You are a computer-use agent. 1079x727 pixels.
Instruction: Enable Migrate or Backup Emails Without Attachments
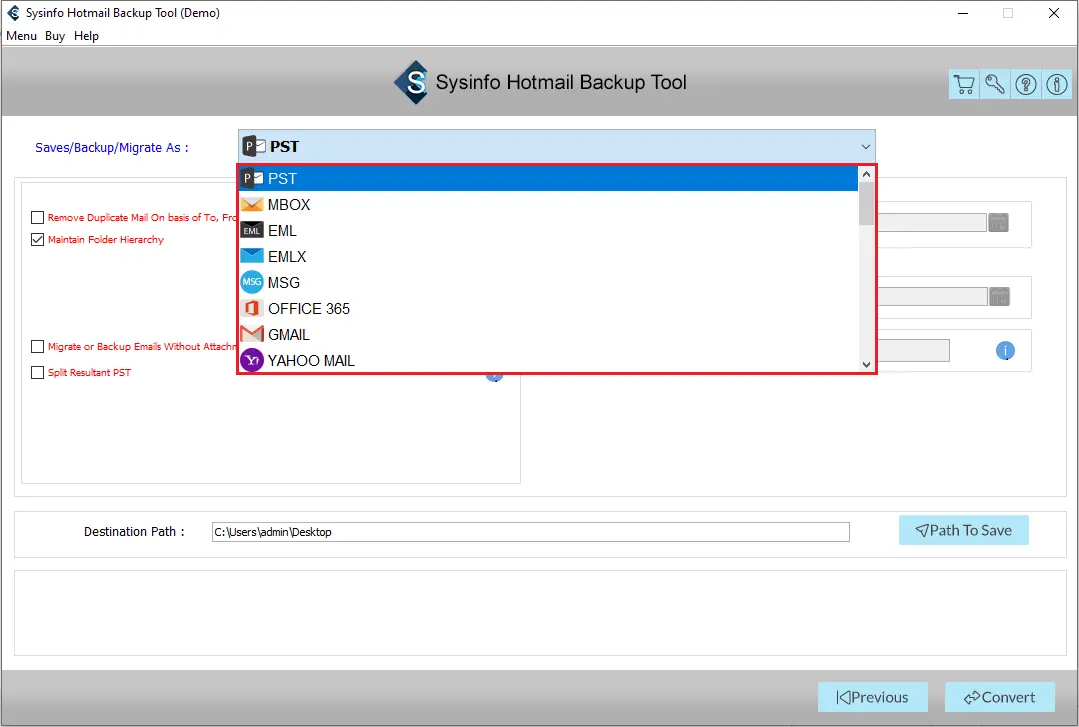pos(38,346)
